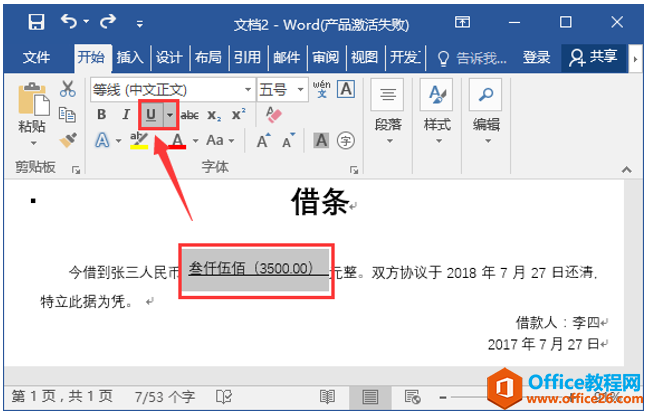Open the text effects dropdown arrow
Screen dimensions: 650x416
(x=119, y=141)
